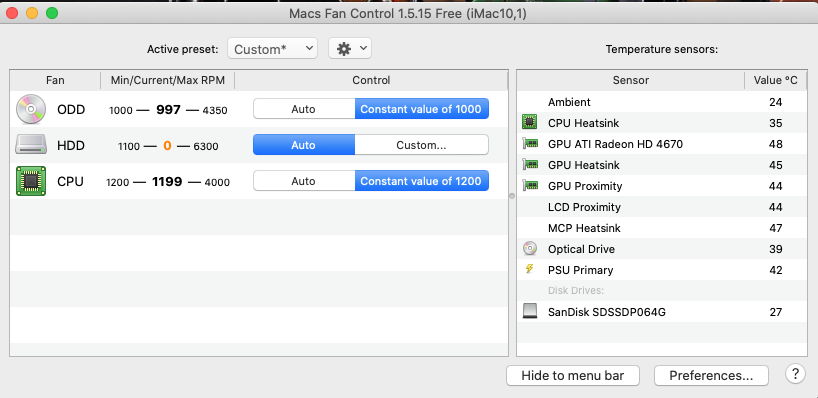This screenshot has width=818, height=398.
Task: Expand the gear settings dropdown menu
Action: tap(350, 49)
